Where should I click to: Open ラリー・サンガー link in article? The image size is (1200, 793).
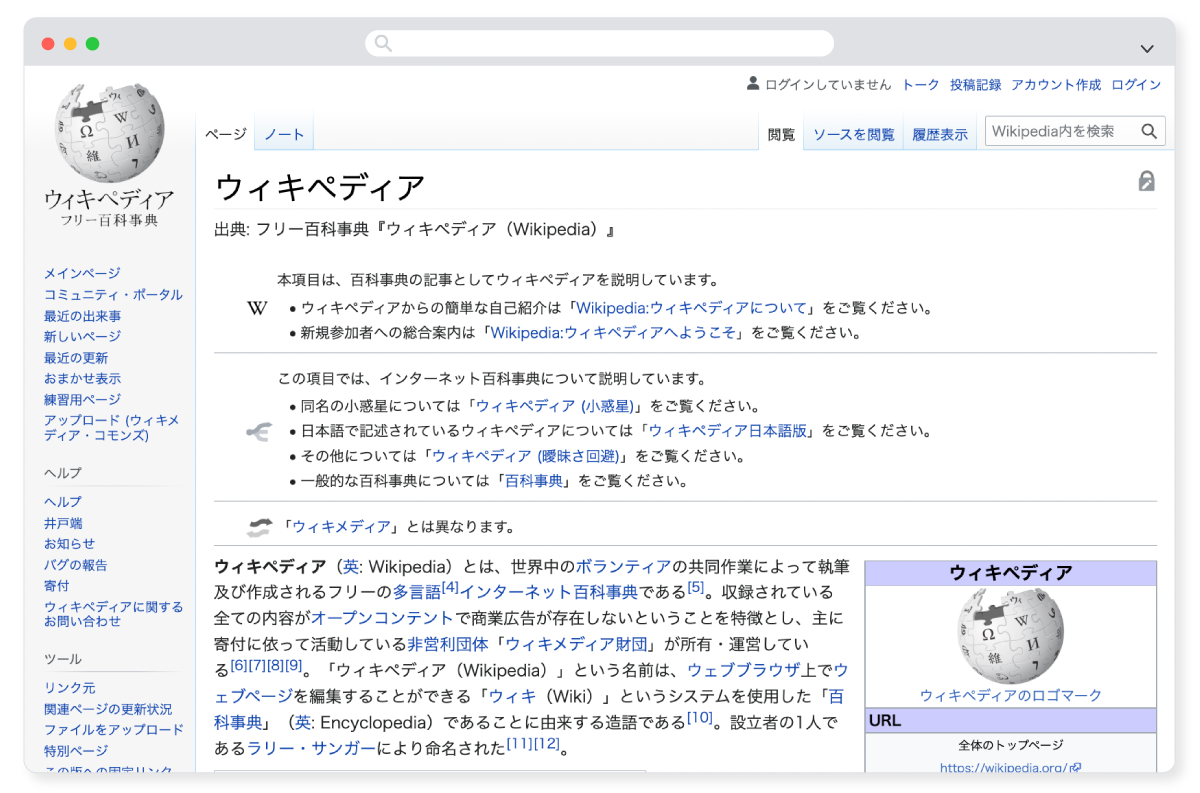click(x=312, y=747)
